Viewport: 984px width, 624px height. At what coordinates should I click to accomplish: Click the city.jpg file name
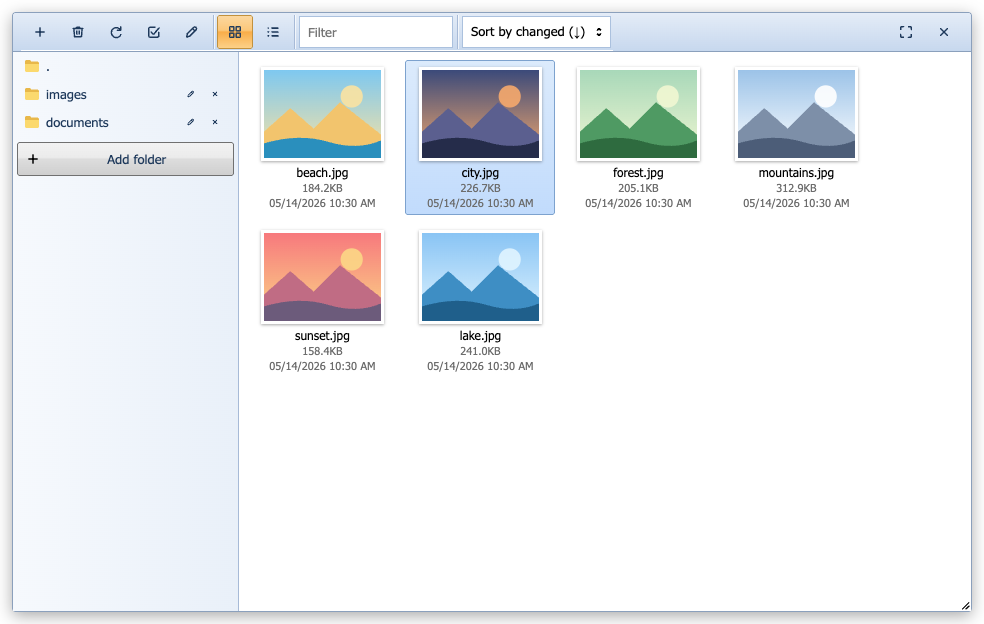click(480, 173)
